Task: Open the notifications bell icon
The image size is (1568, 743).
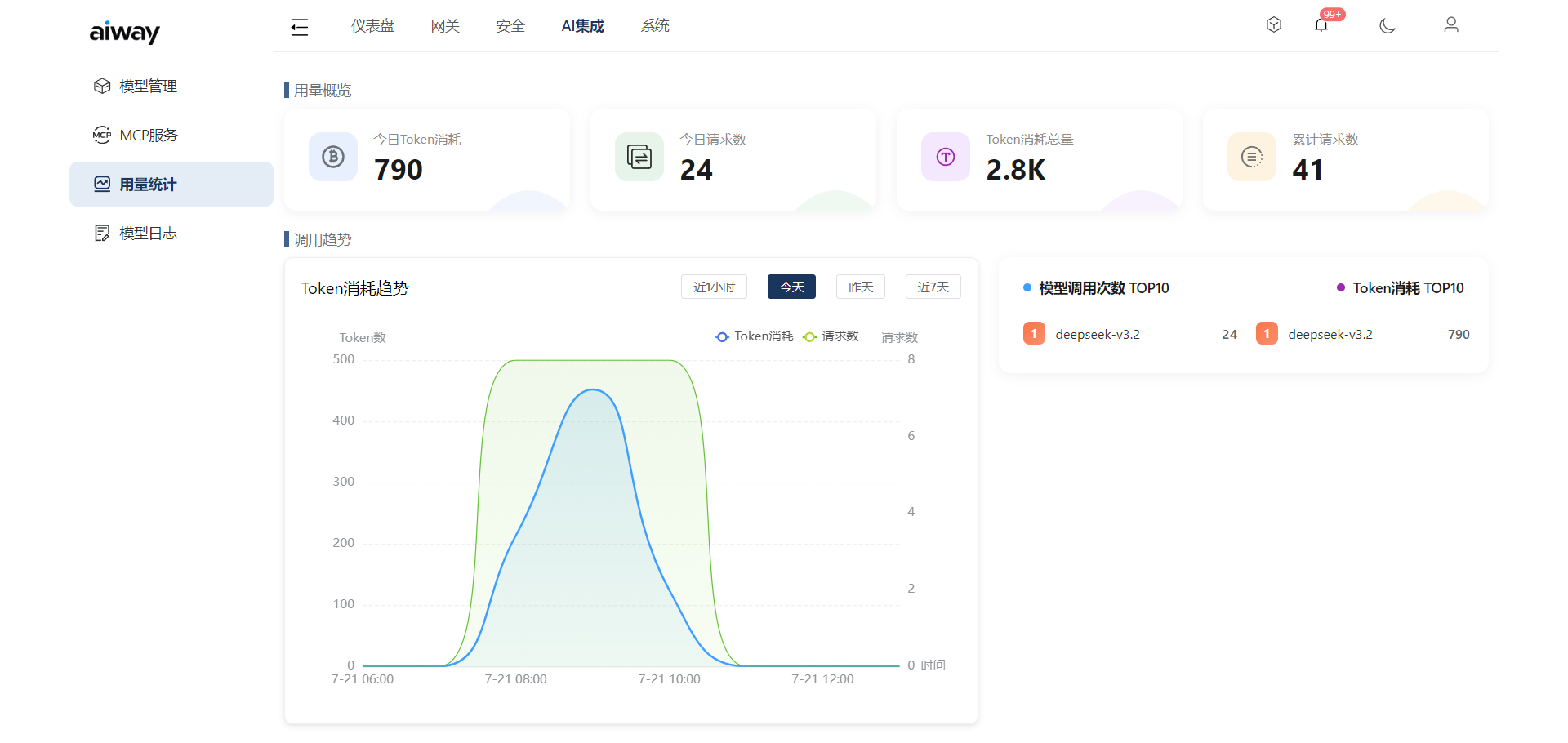Action: tap(1321, 25)
